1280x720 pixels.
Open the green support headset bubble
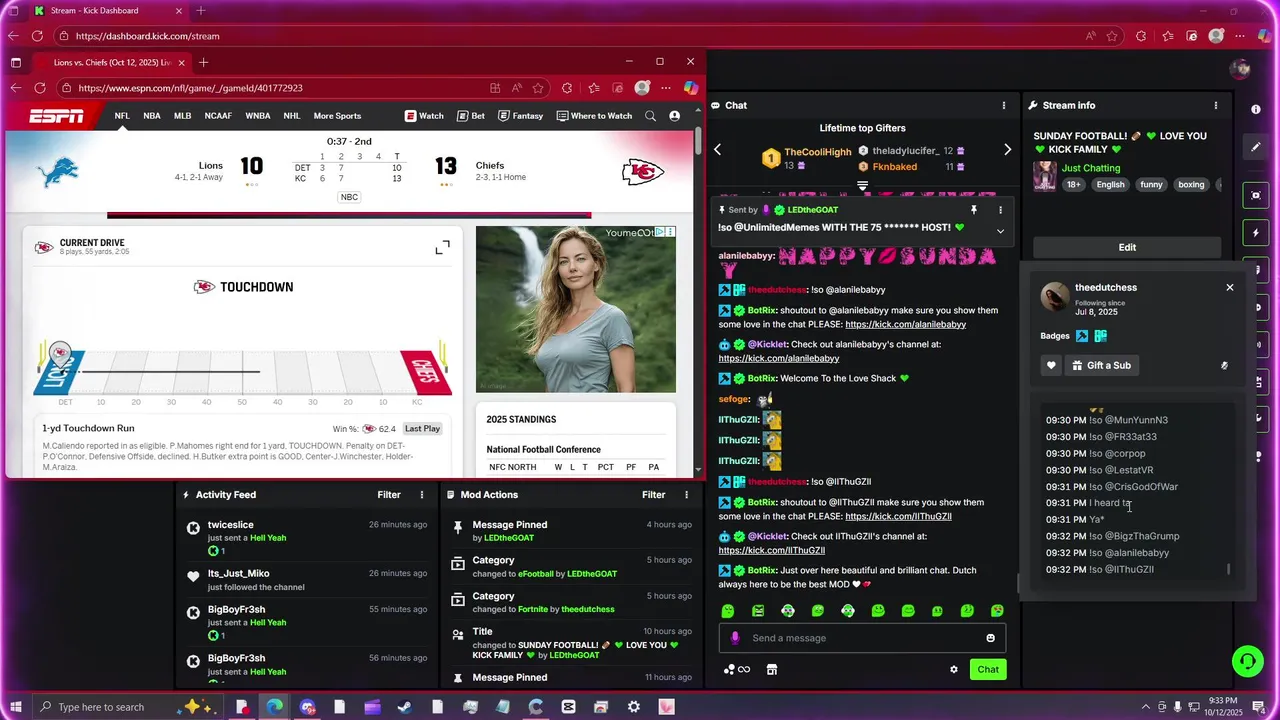[1247, 661]
